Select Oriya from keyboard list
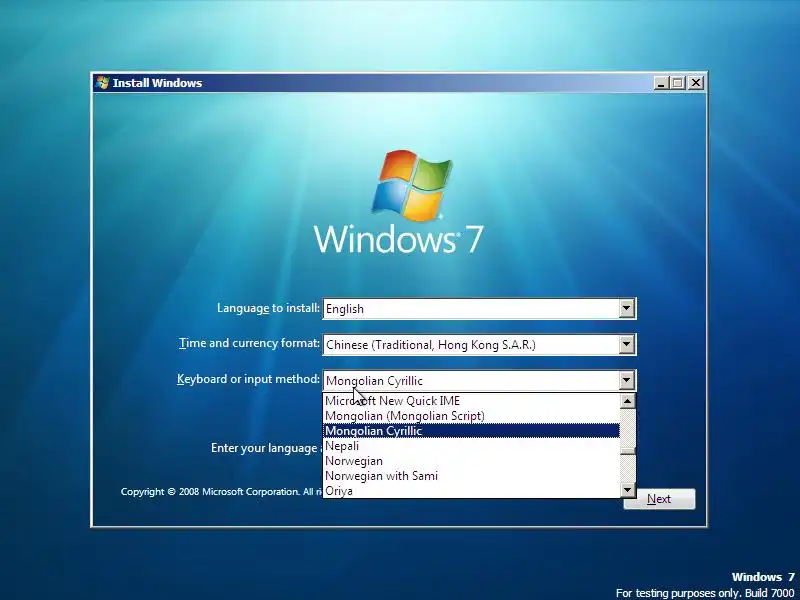The width and height of the screenshot is (800, 600). [471, 491]
